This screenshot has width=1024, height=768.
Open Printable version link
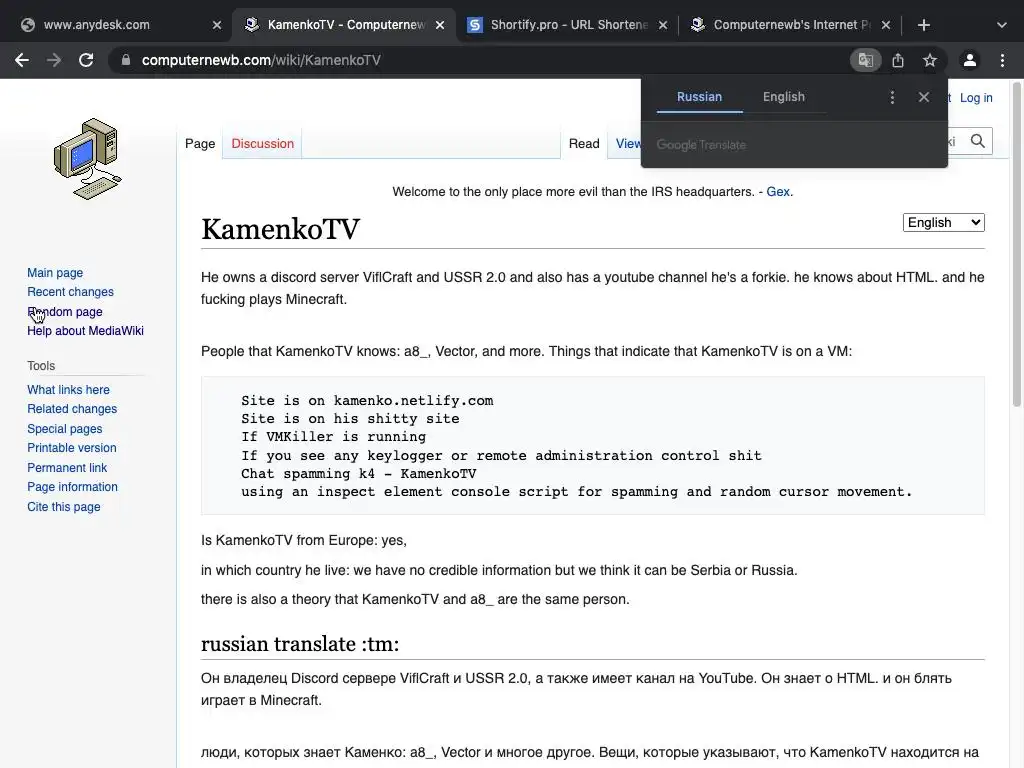72,448
